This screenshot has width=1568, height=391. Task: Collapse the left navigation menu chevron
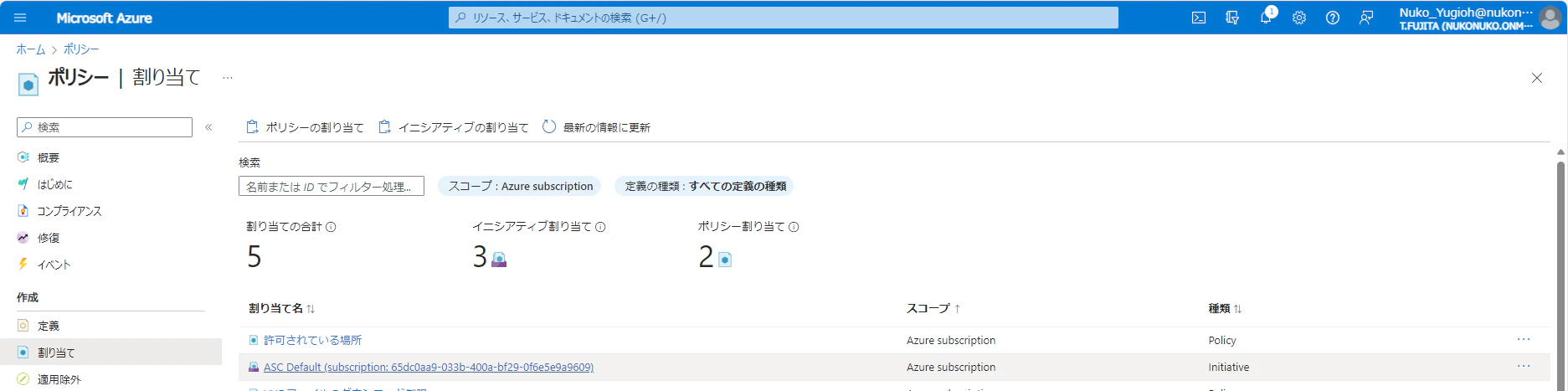tap(208, 127)
